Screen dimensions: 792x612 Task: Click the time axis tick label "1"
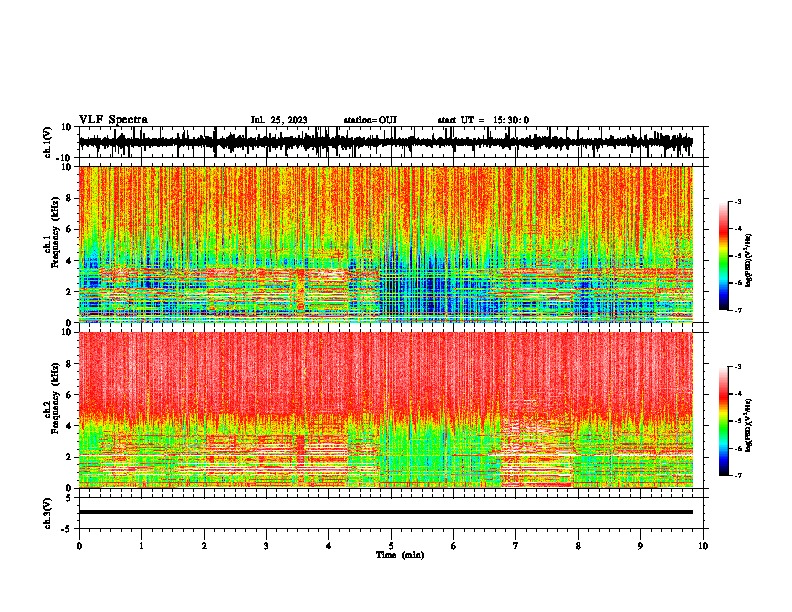click(141, 546)
